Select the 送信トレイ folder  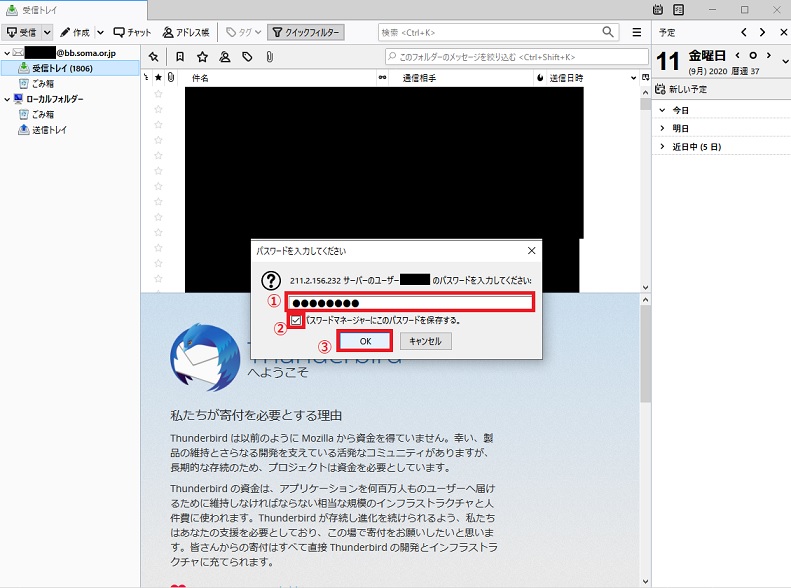click(49, 130)
